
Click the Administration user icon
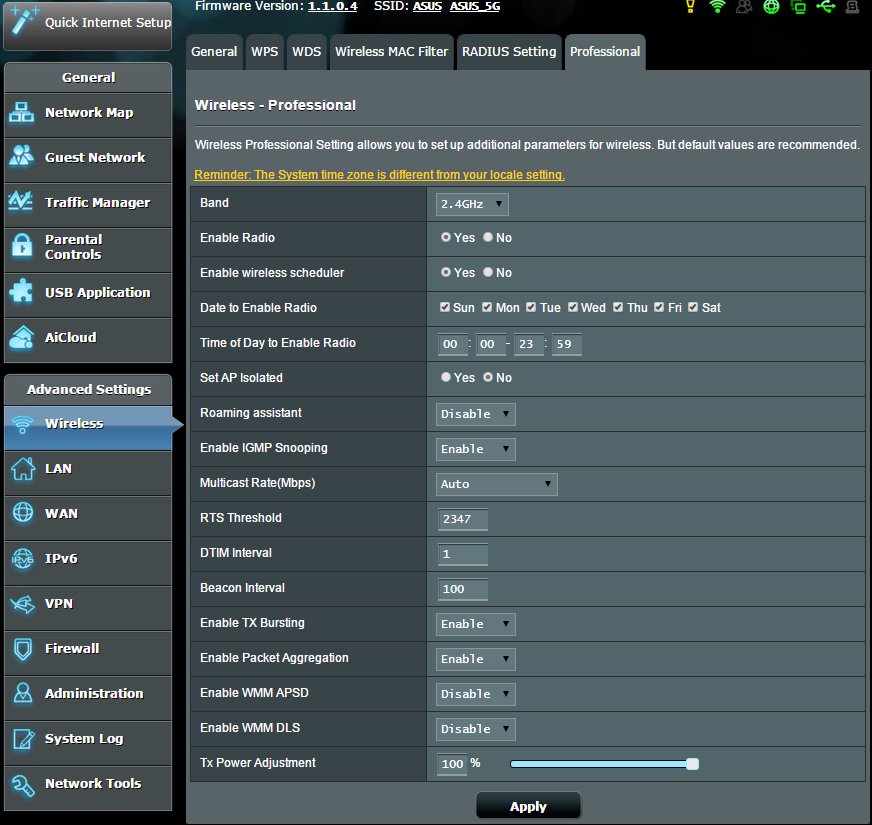pos(23,693)
